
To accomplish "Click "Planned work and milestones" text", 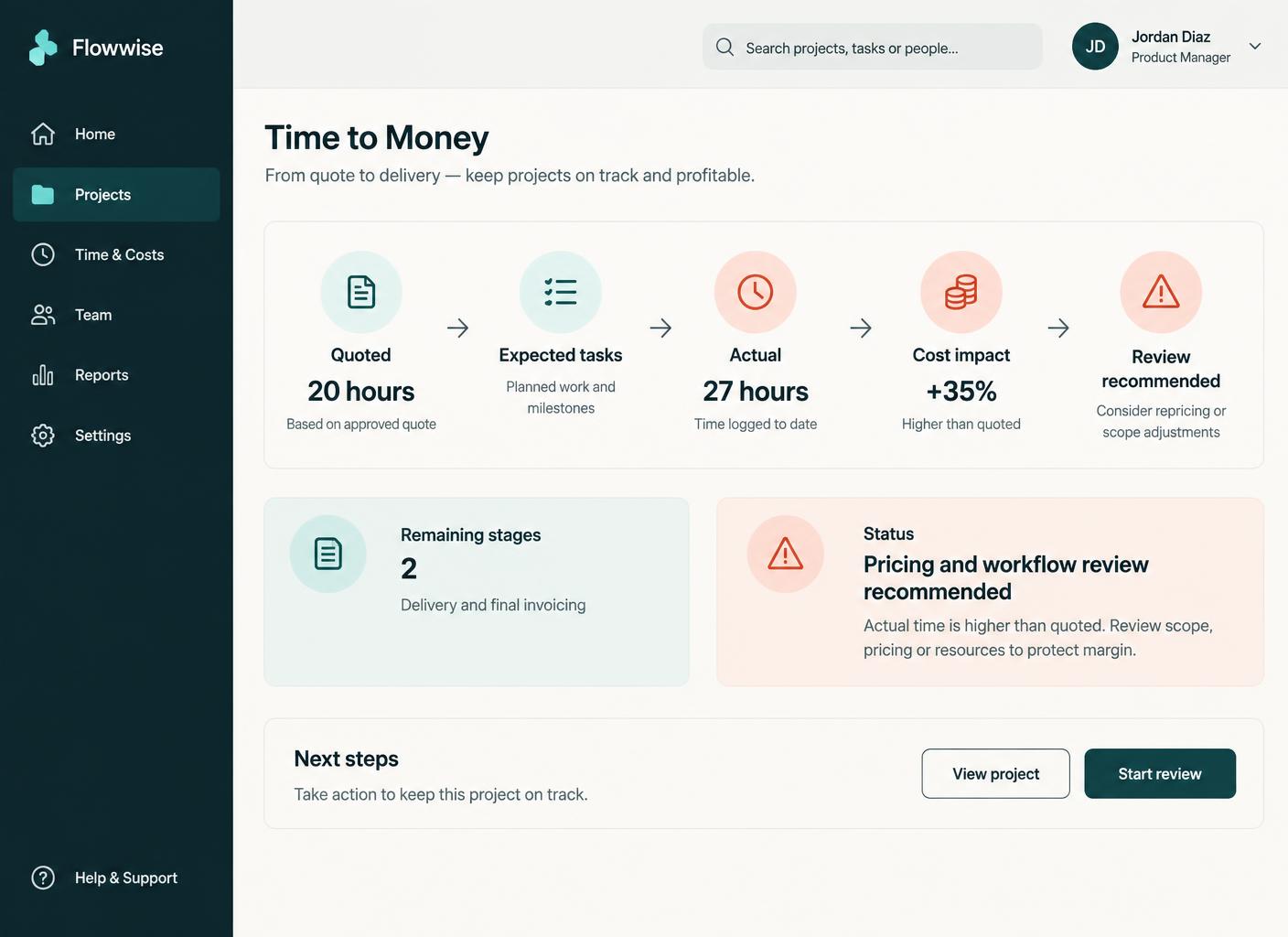I will tap(561, 397).
